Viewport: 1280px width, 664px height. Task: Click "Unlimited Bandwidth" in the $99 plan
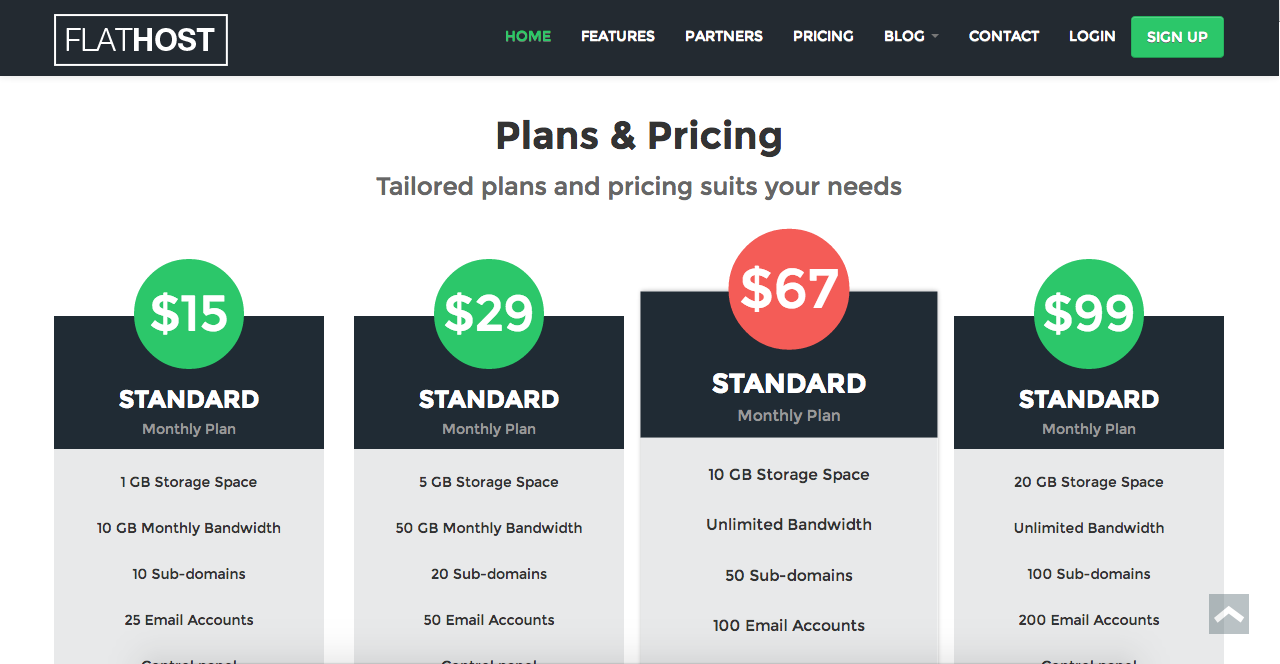(x=1089, y=528)
